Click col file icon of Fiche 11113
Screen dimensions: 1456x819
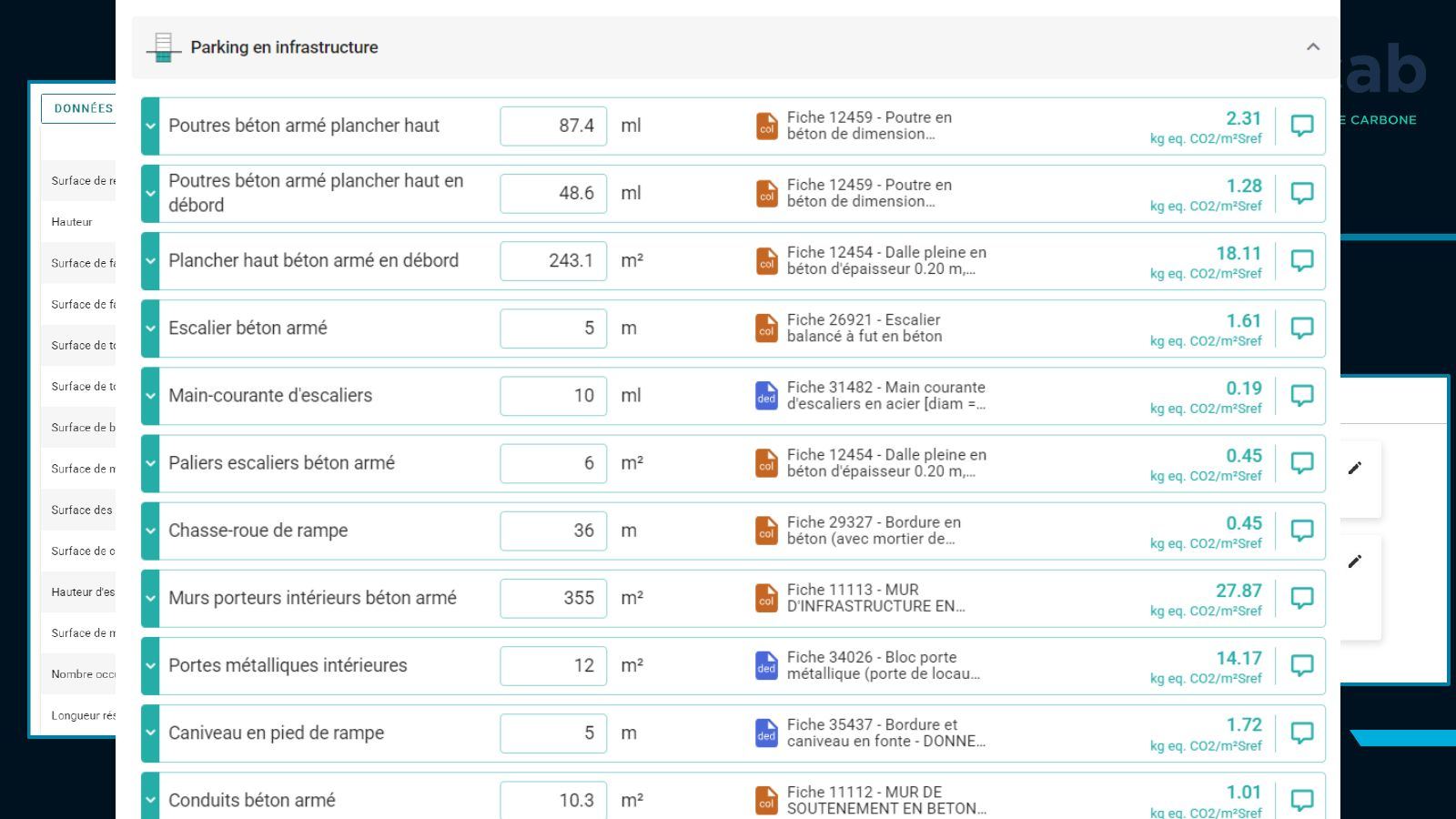click(767, 598)
